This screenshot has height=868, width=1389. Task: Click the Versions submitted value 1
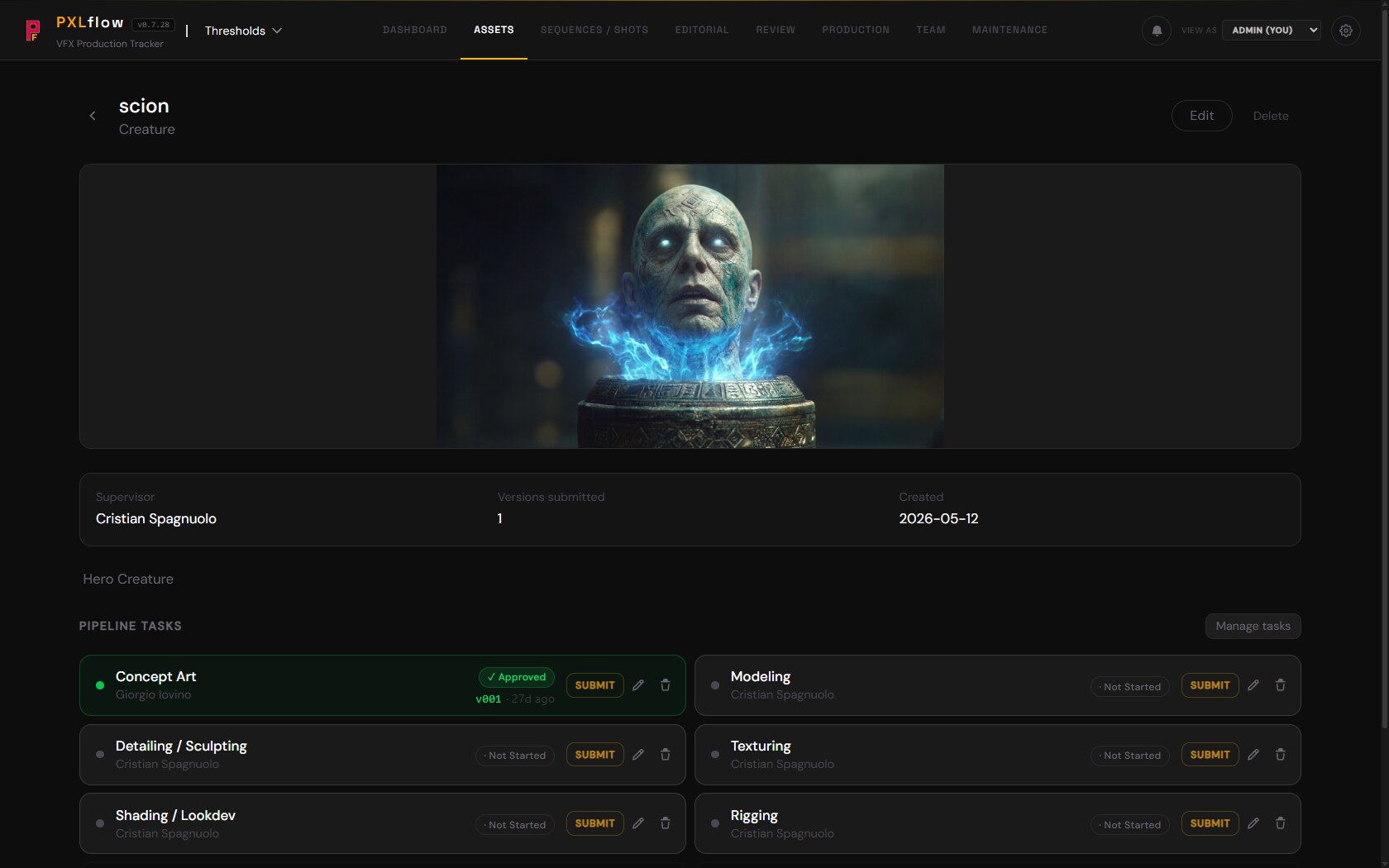[499, 519]
